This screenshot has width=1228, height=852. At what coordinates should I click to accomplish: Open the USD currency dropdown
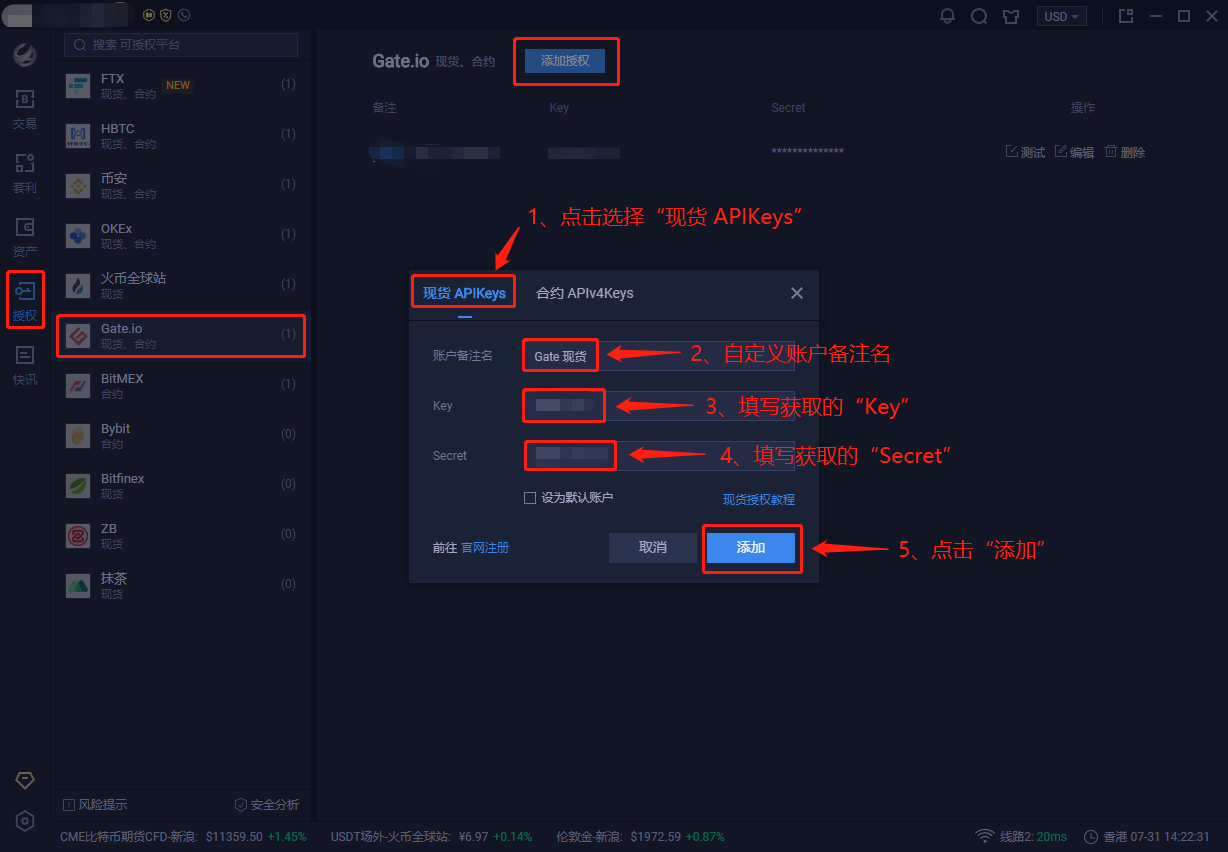[x=1062, y=16]
